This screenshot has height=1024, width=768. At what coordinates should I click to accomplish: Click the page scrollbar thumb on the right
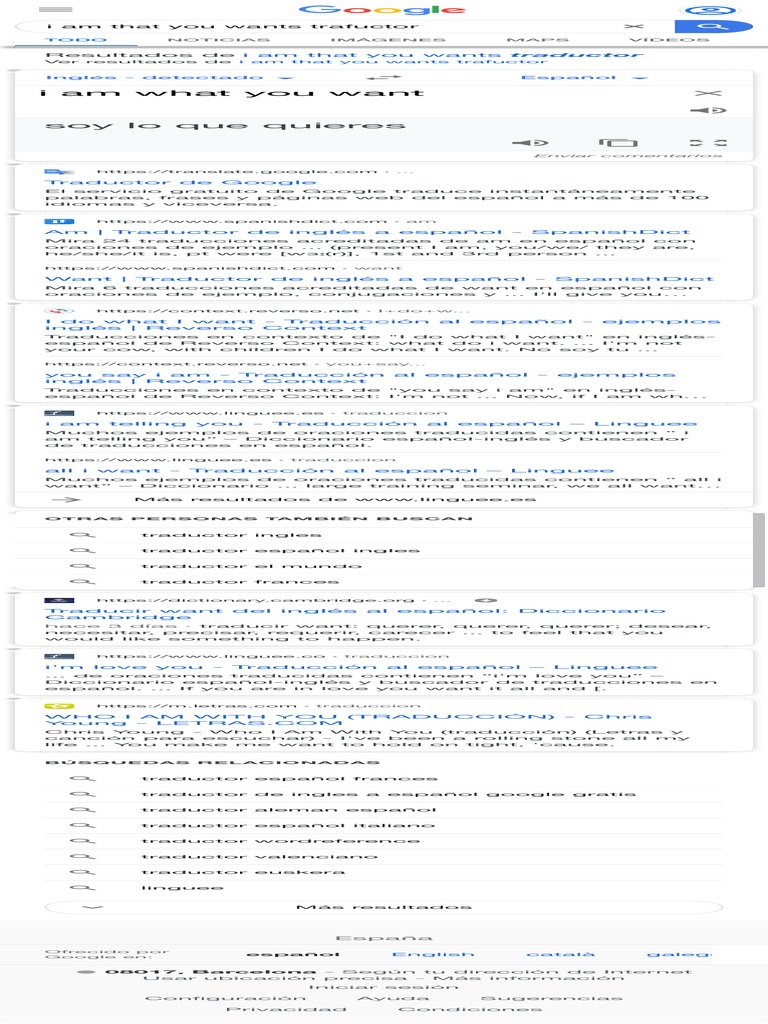point(759,550)
